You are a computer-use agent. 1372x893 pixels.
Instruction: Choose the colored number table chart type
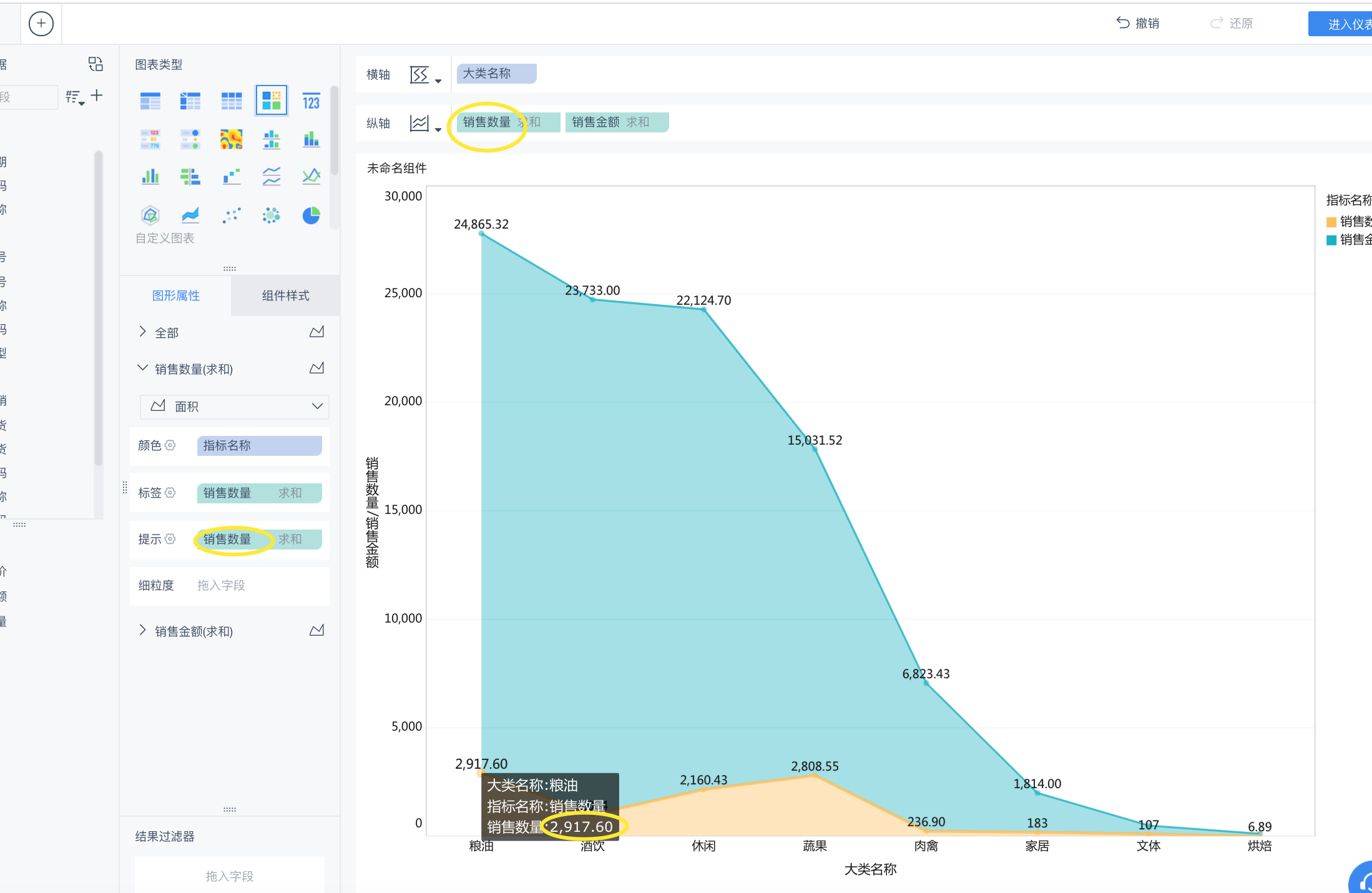point(150,139)
